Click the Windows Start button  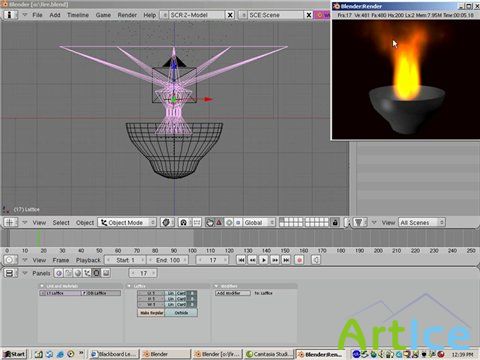14,354
